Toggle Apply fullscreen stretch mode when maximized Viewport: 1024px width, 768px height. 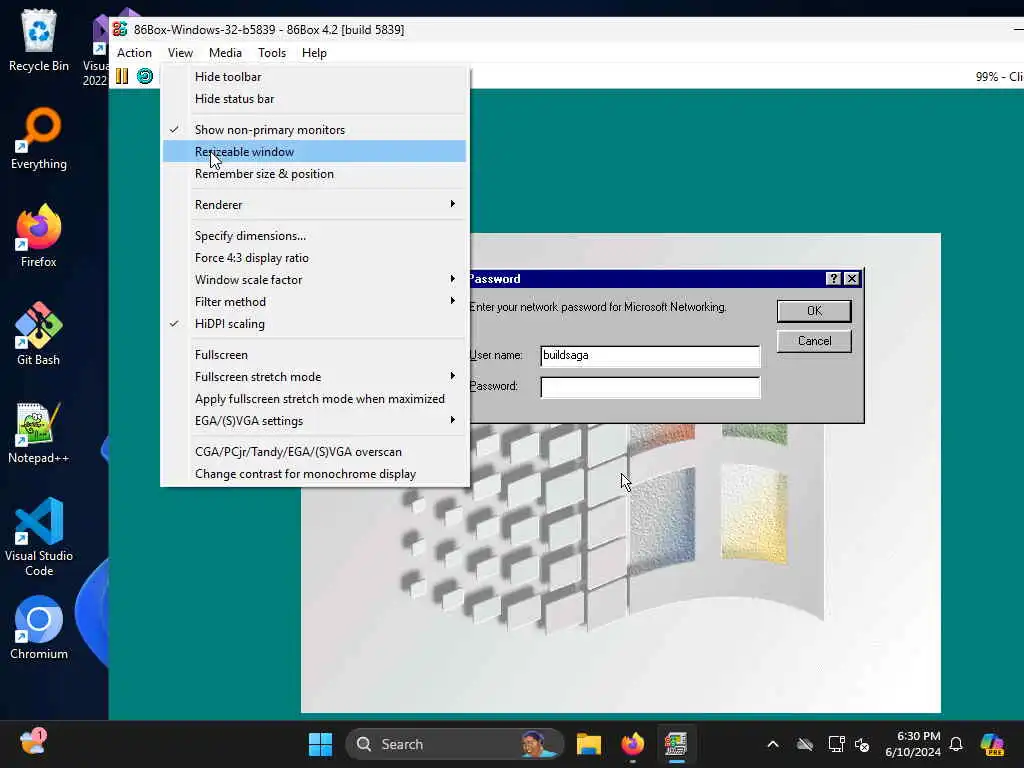coord(314,398)
